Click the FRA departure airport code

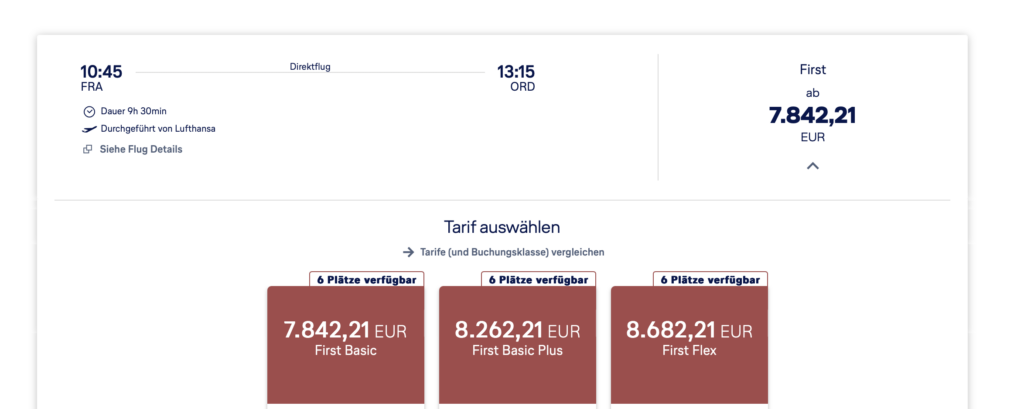[92, 87]
